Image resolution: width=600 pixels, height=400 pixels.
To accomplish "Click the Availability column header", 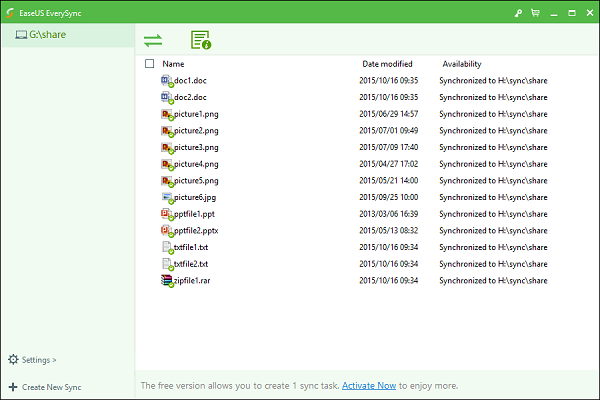I will tap(462, 64).
